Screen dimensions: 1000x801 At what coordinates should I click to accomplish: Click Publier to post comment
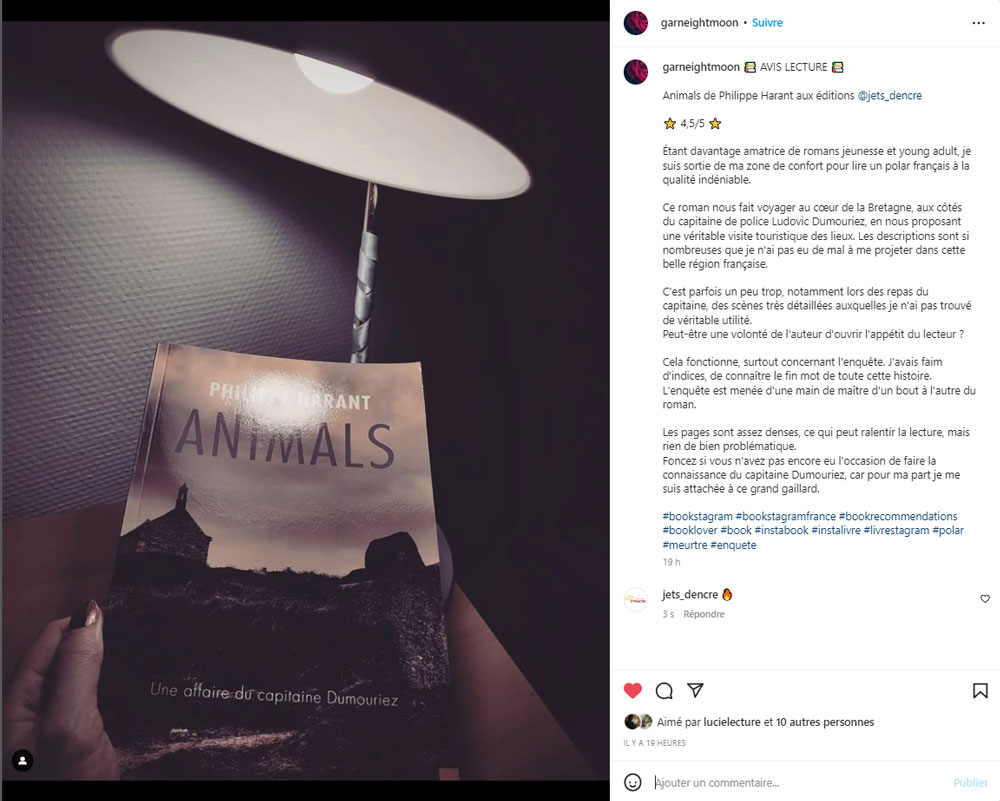point(970,783)
